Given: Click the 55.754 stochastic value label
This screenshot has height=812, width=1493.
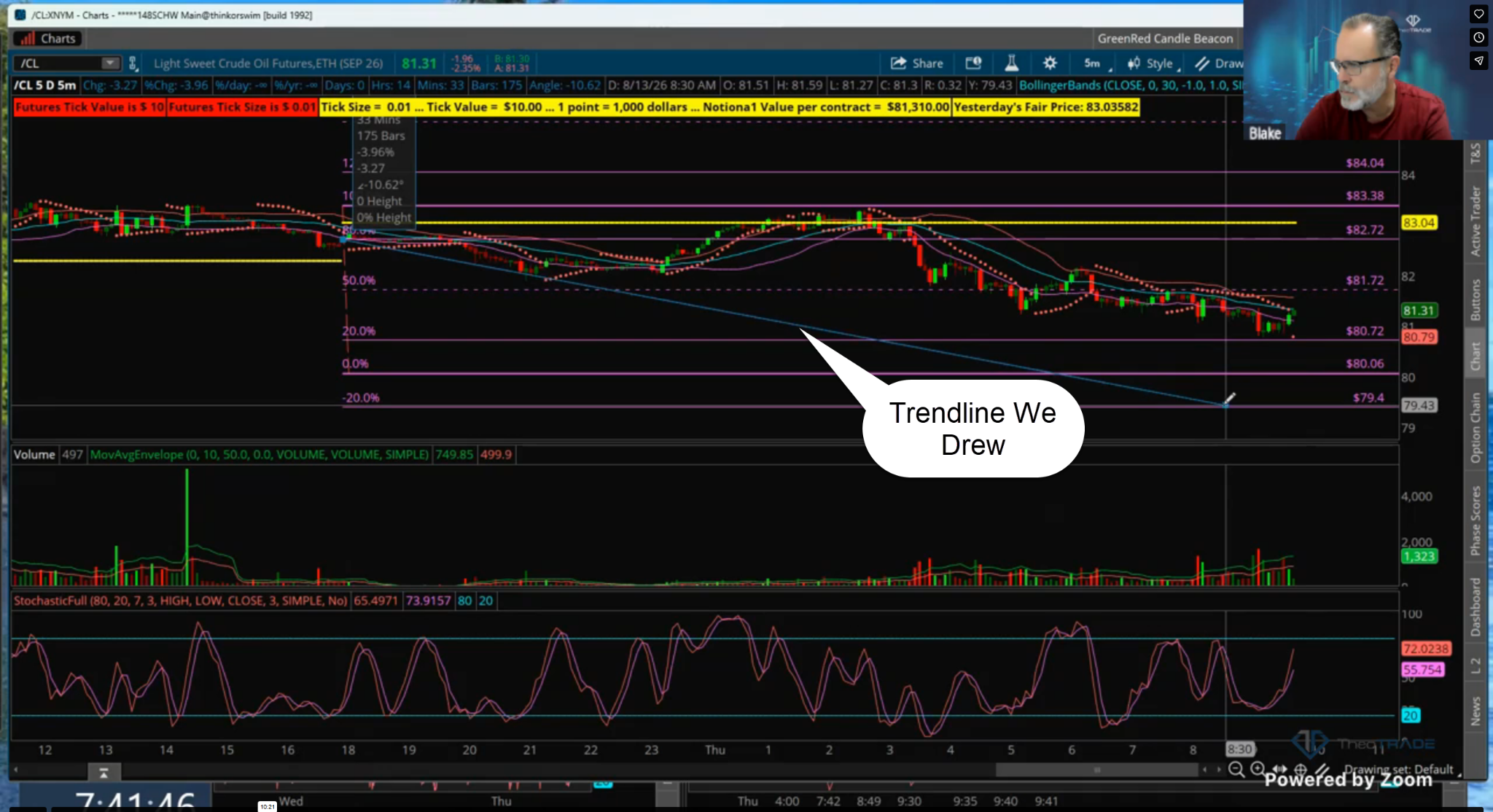Looking at the screenshot, I should pyautogui.click(x=1422, y=670).
